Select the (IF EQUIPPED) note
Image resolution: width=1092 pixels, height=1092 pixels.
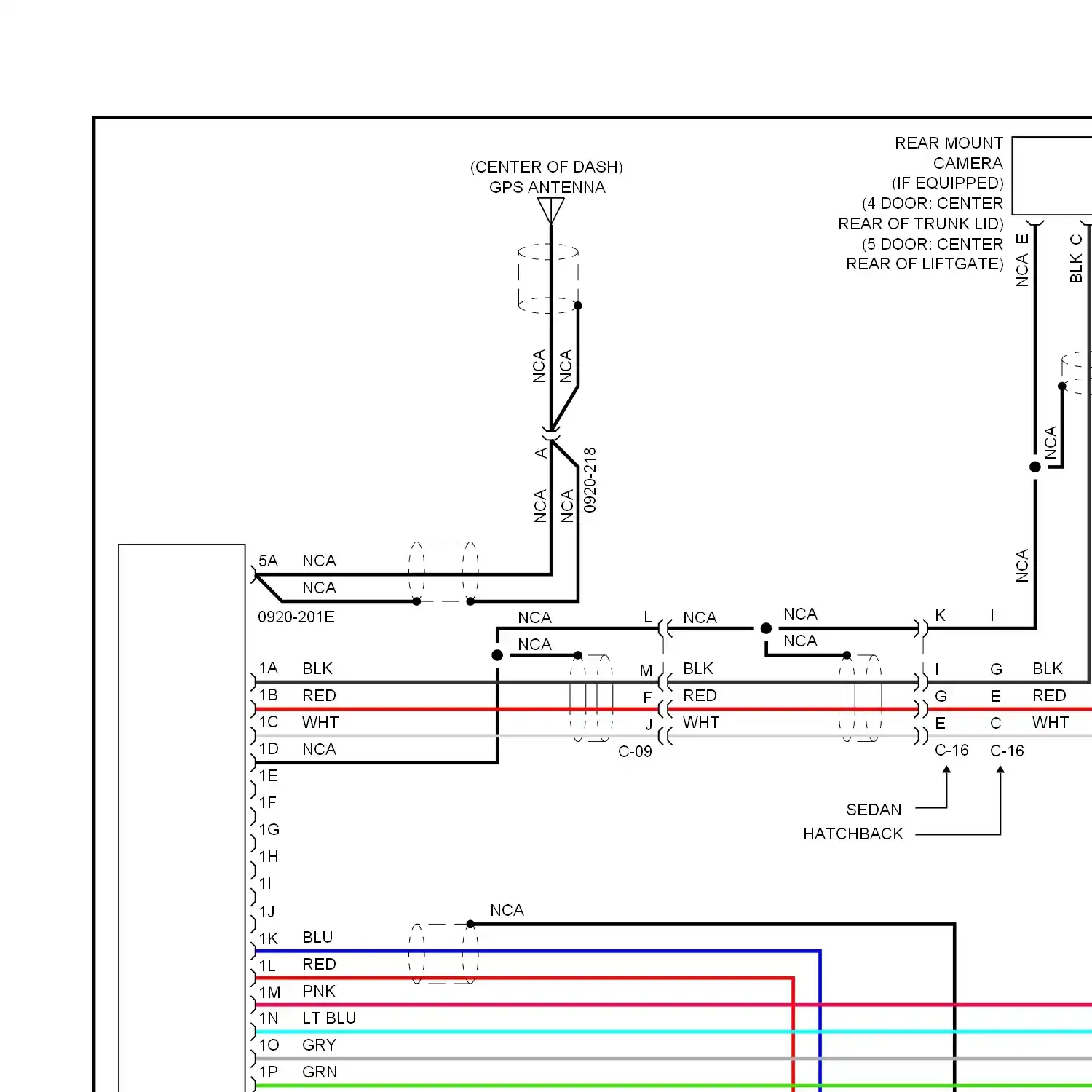click(x=947, y=183)
